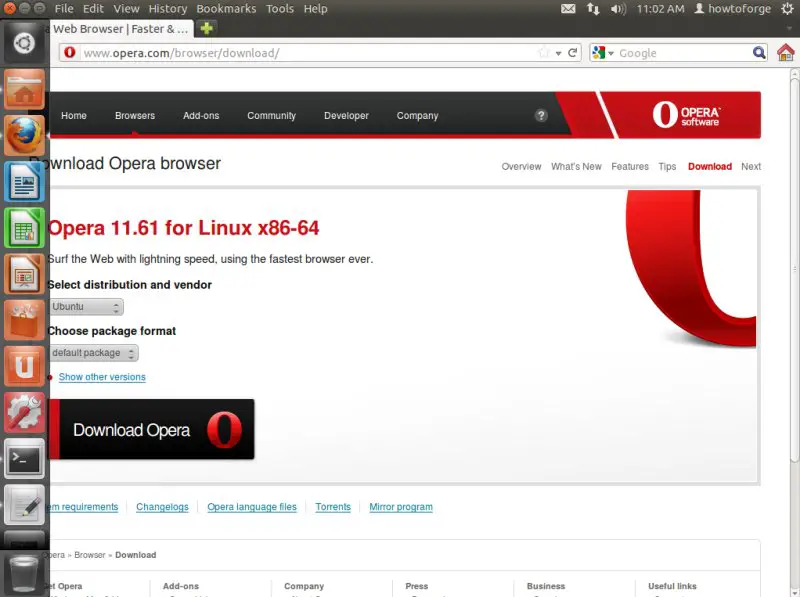Viewport: 800px width, 597px height.
Task: Open the default package format dropdown
Action: [93, 353]
